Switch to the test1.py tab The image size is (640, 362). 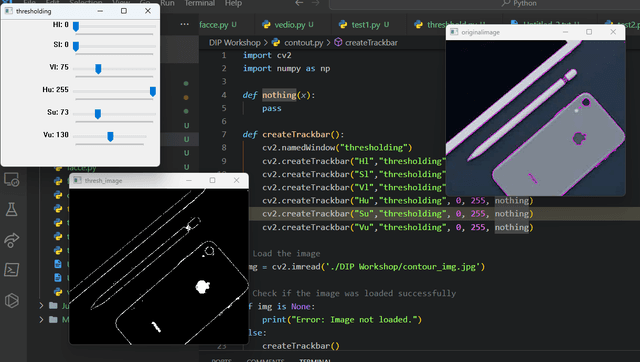click(x=365, y=25)
